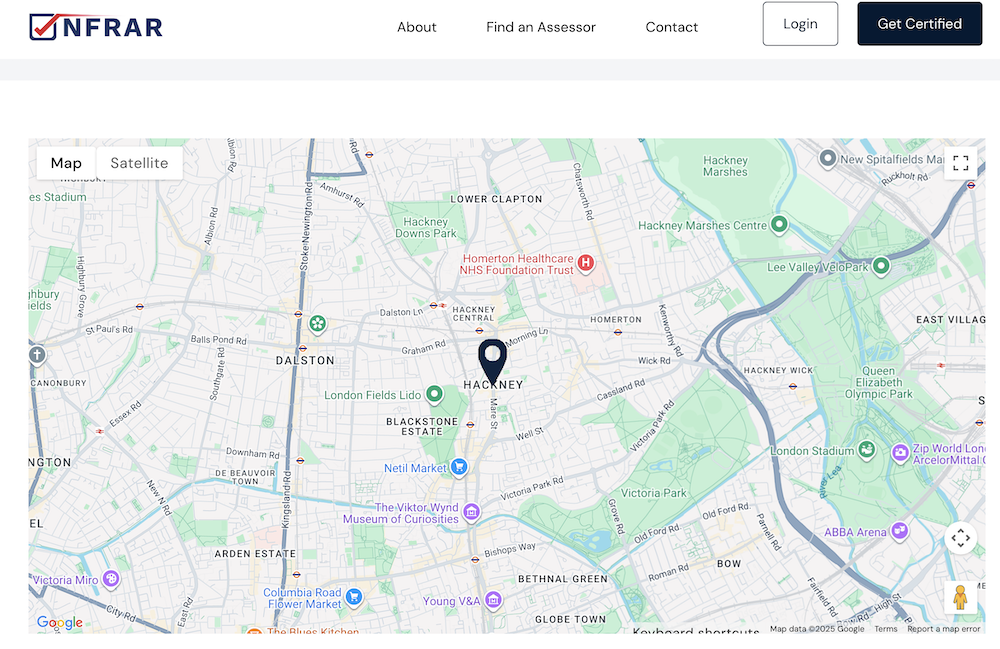Open the About page
Viewport: 1000px width, 649px height.
tap(416, 27)
